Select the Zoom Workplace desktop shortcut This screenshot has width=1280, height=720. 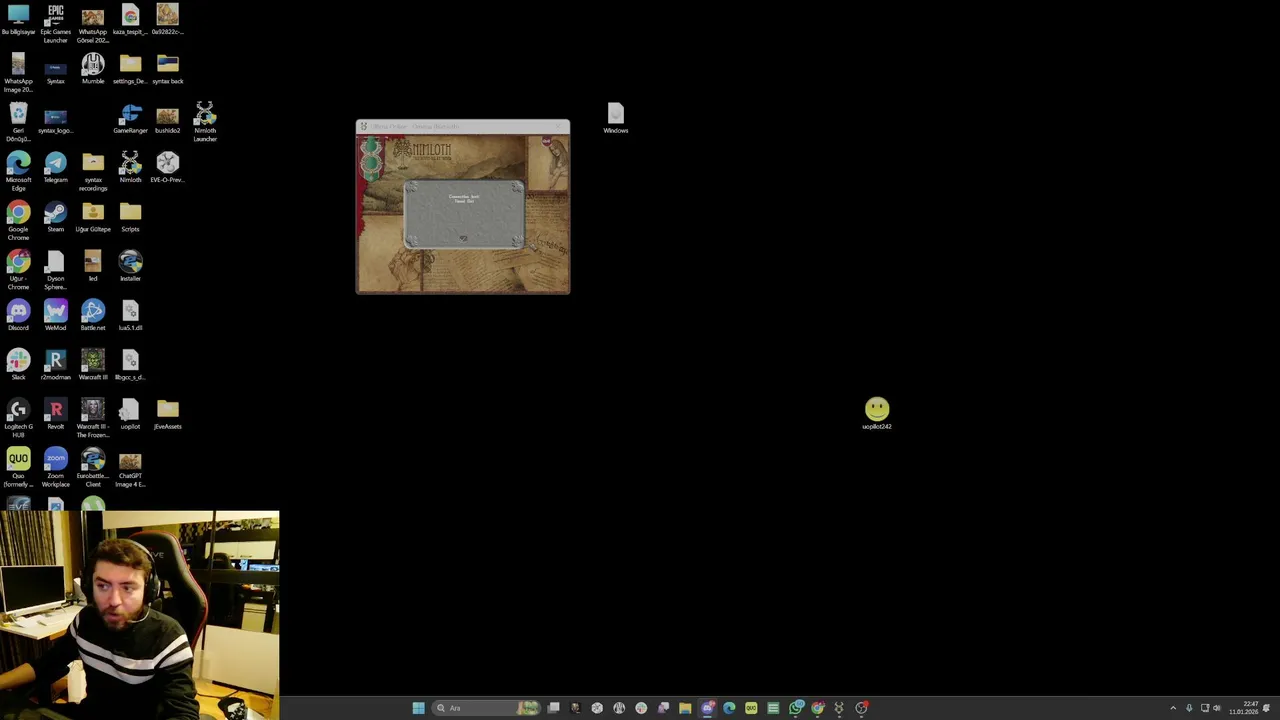55,468
